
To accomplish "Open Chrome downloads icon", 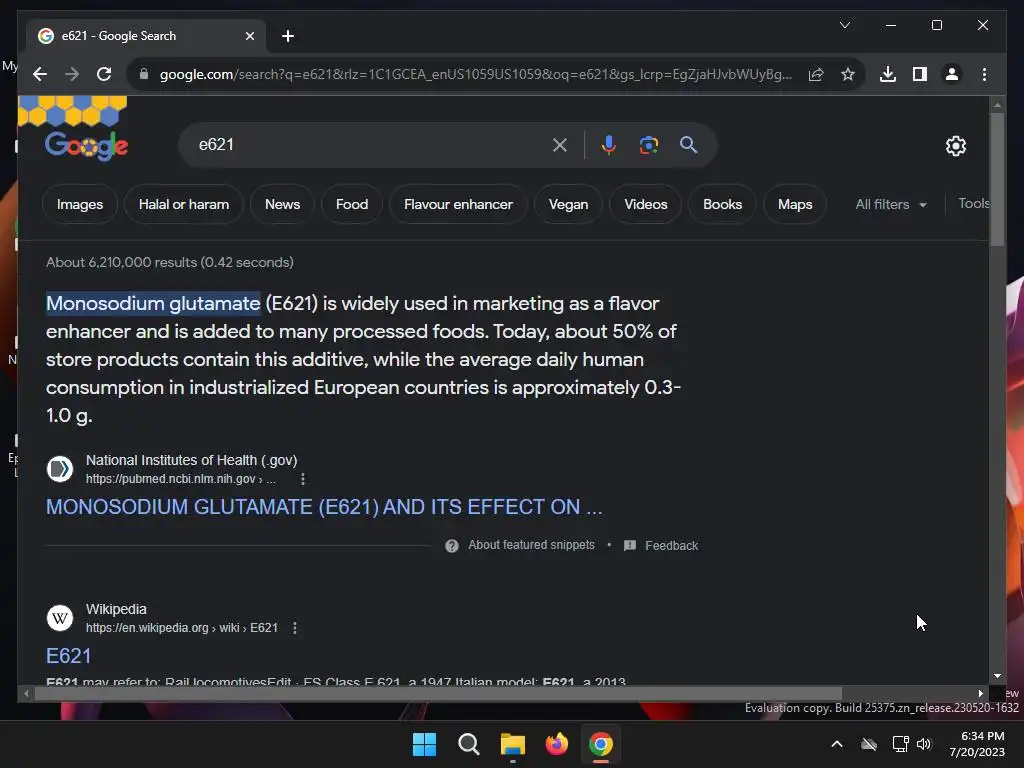I will click(888, 74).
